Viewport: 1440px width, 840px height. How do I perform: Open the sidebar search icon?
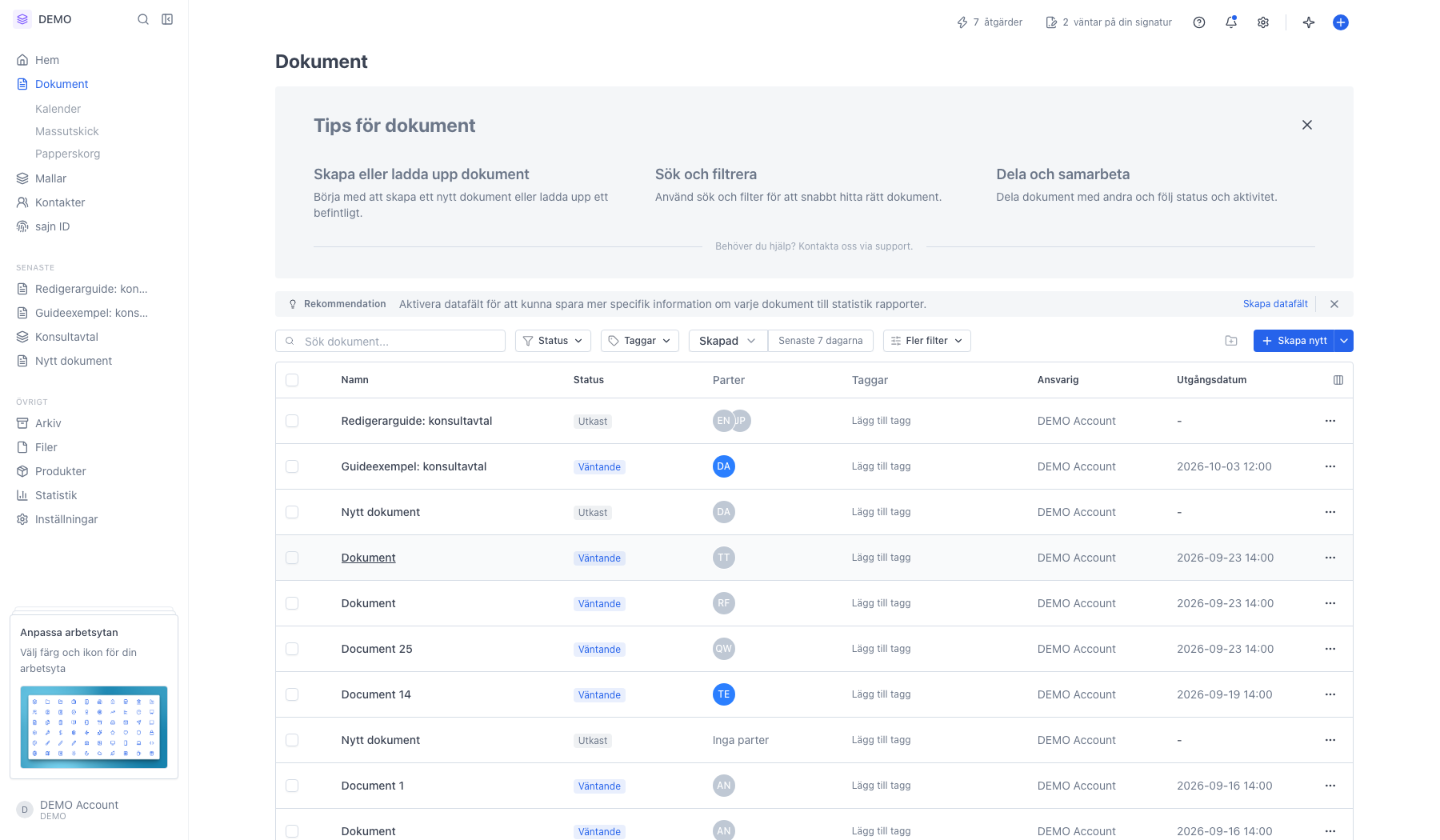(x=143, y=19)
